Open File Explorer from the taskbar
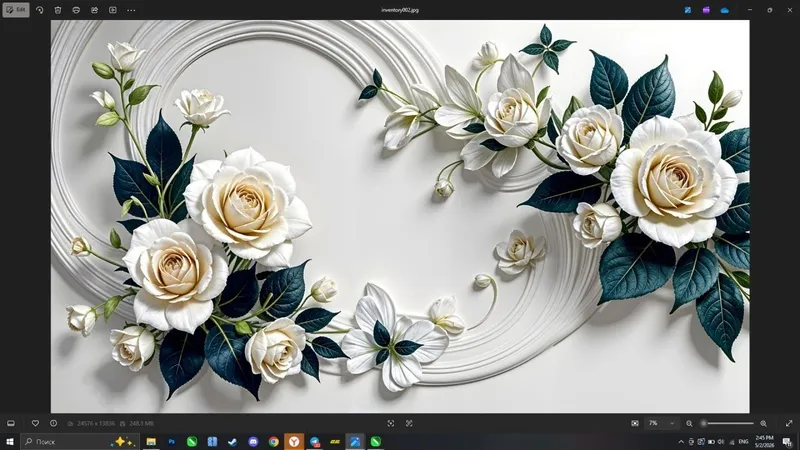Viewport: 800px width, 450px height. (x=151, y=442)
